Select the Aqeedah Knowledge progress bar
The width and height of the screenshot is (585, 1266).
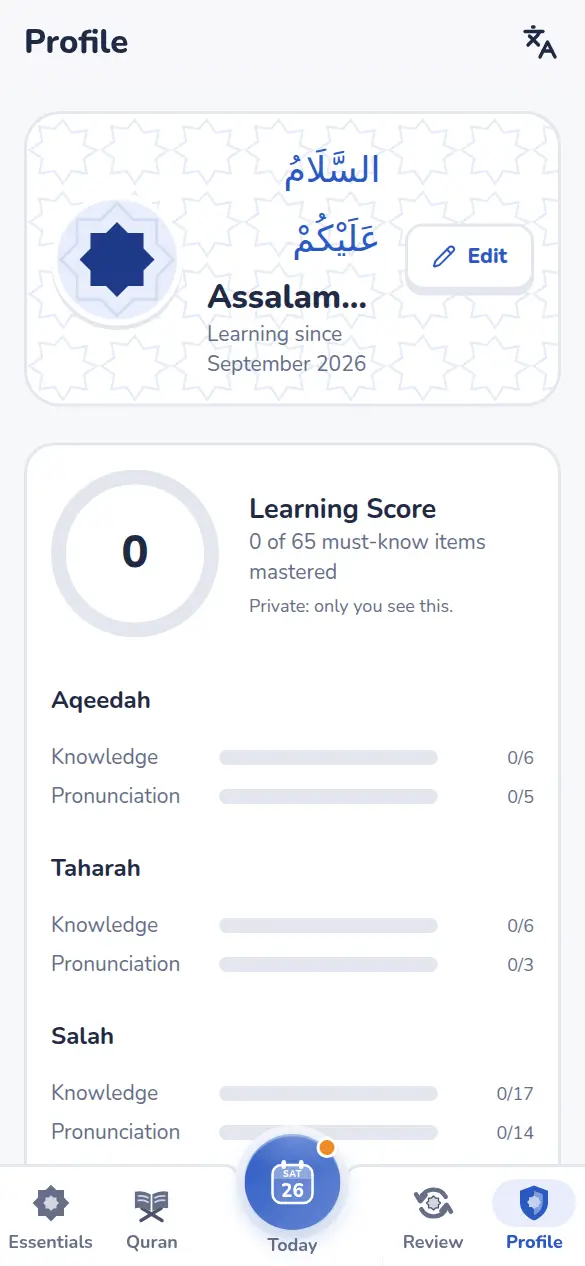328,758
